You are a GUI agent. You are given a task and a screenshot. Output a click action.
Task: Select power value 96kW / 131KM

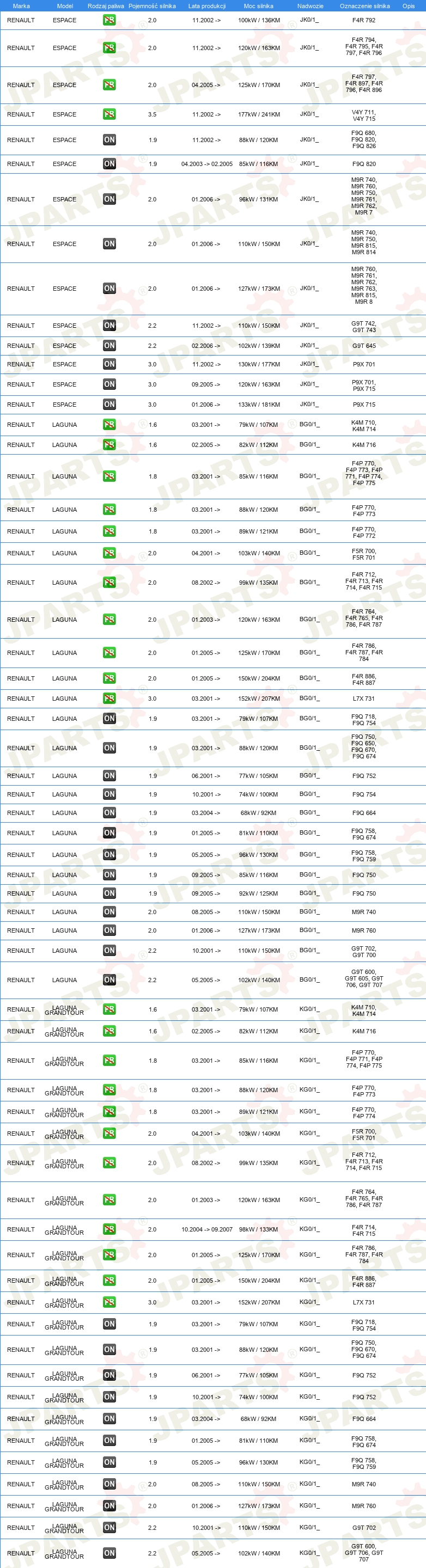(x=258, y=199)
